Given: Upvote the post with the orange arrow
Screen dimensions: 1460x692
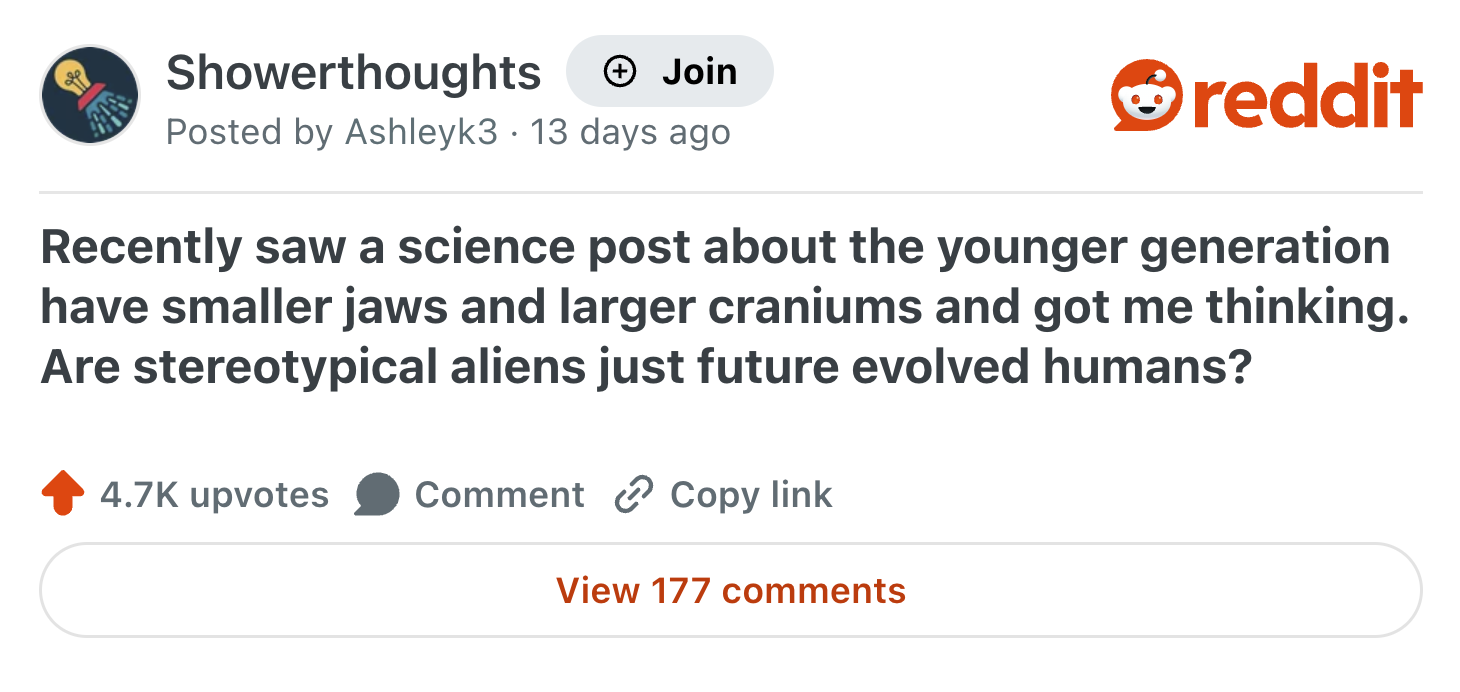Looking at the screenshot, I should click(62, 495).
